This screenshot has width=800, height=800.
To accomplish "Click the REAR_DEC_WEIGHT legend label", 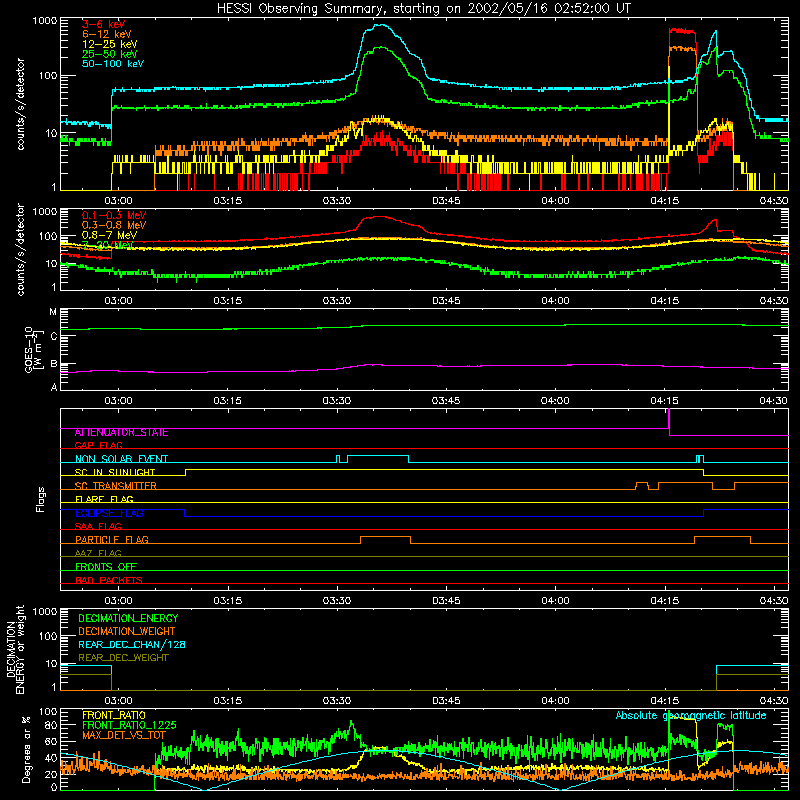I will coord(123,658).
